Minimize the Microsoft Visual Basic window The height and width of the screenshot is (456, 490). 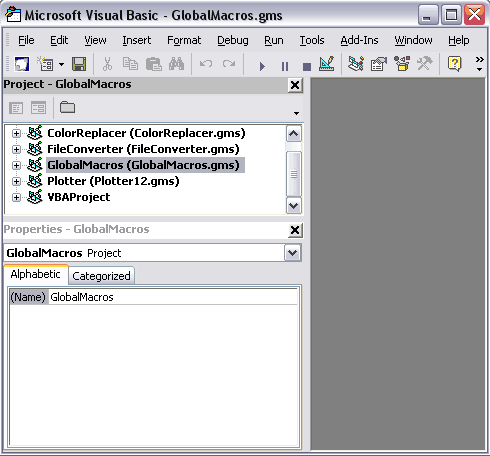(x=428, y=15)
